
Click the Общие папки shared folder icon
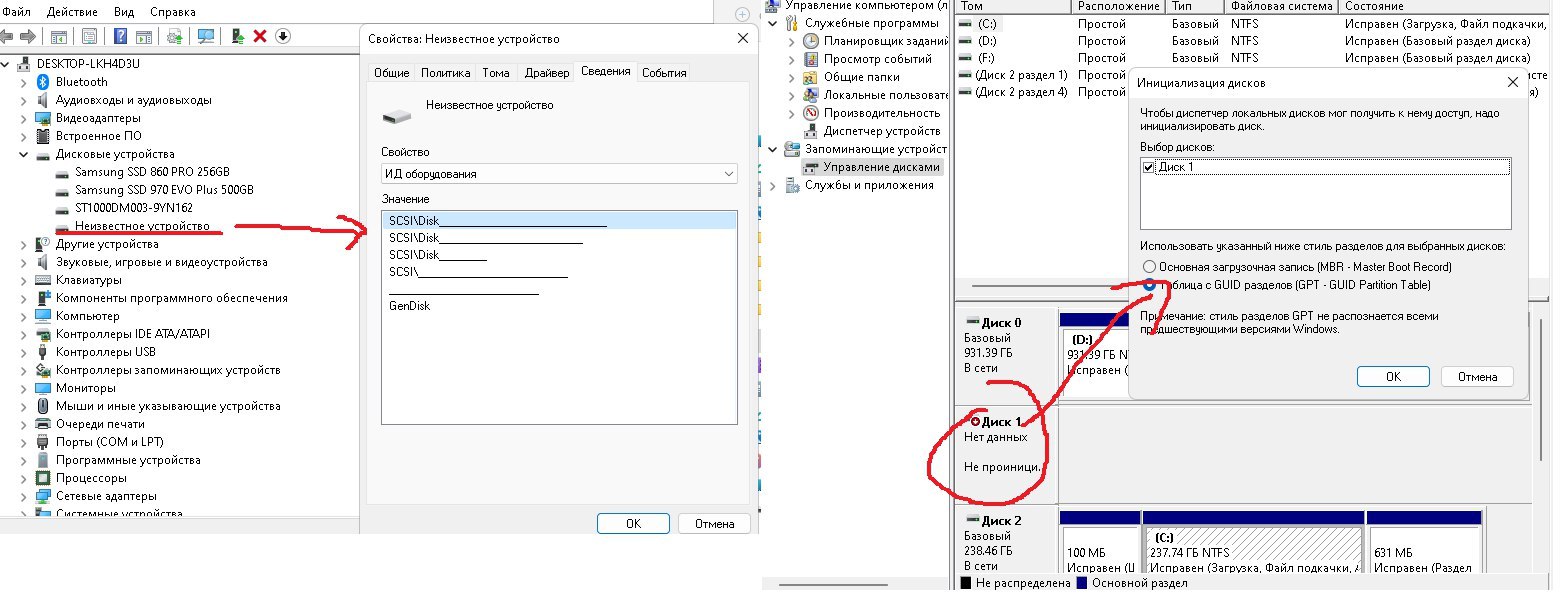[812, 77]
